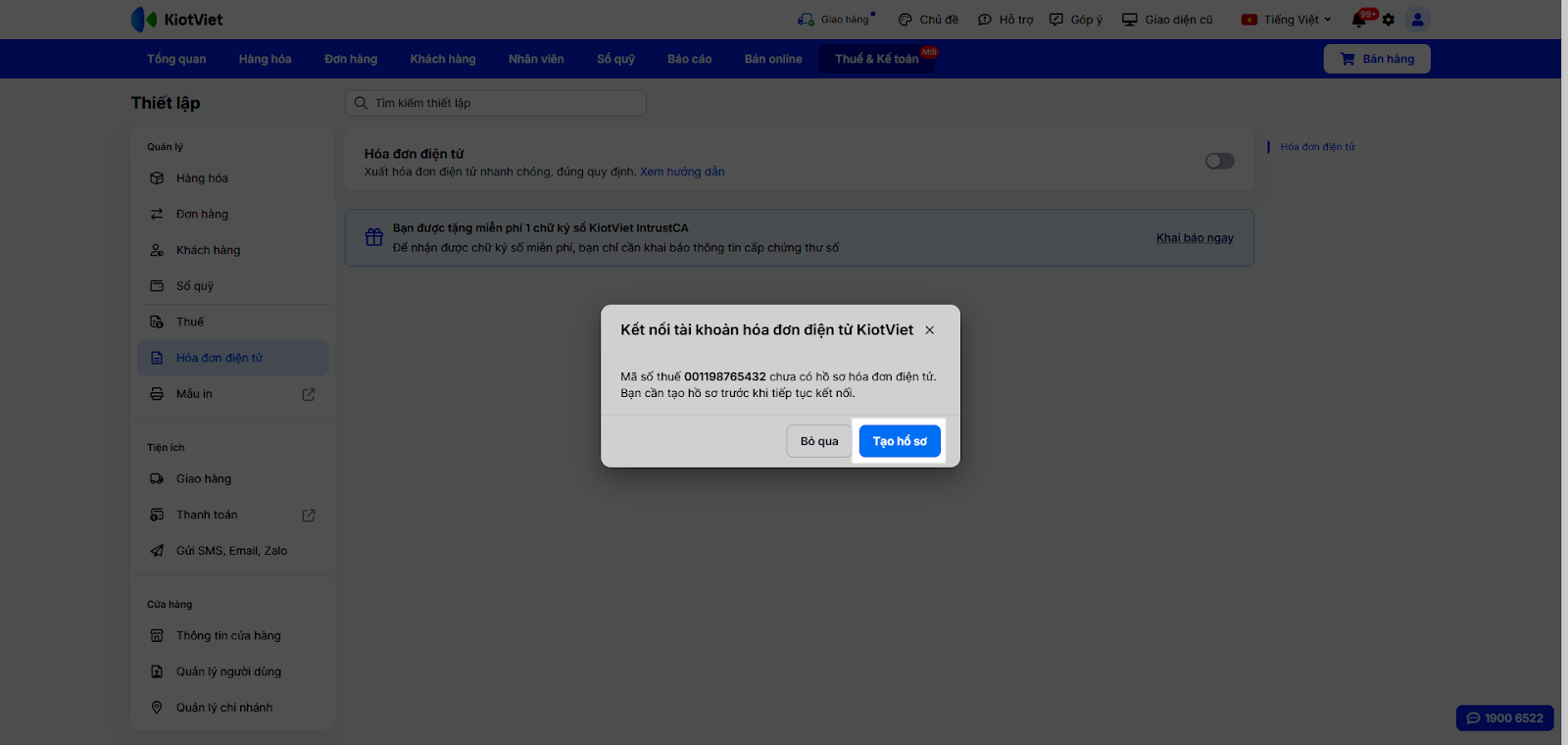
Task: Click the Quản lý người dùng icon
Action: click(157, 671)
